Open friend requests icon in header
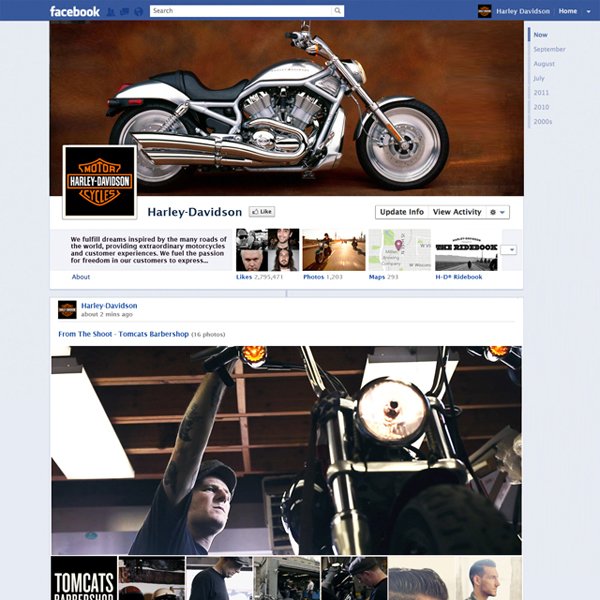Screen dimensions: 600x600 (111, 12)
